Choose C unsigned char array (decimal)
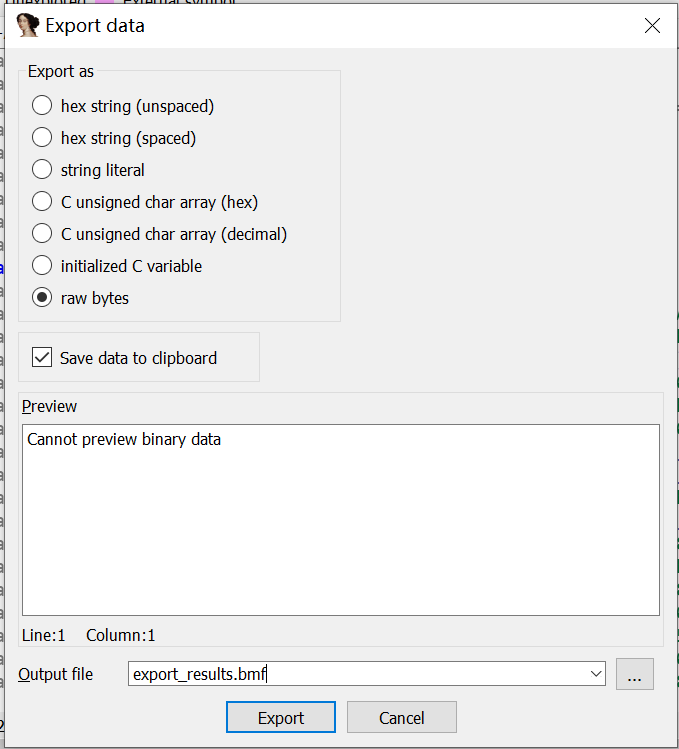 (42, 234)
